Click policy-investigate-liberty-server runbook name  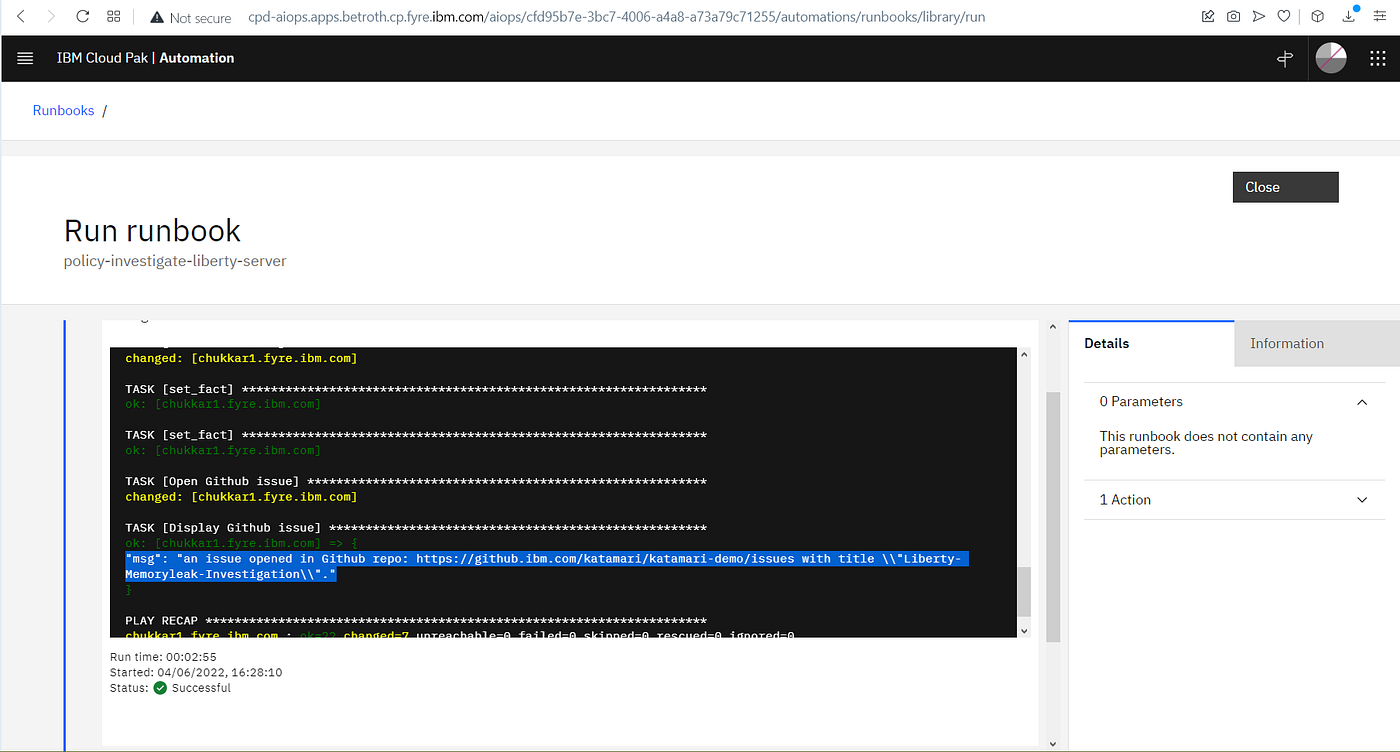[x=175, y=261]
